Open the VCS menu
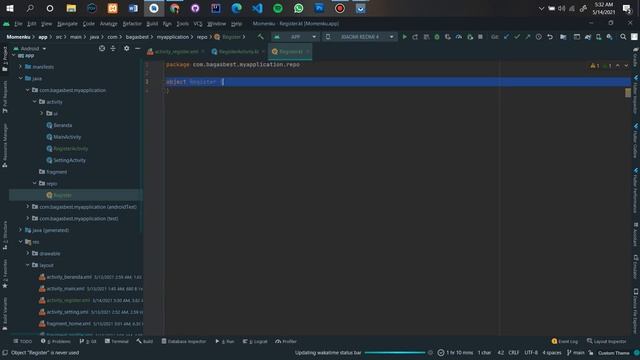 (x=198, y=24)
